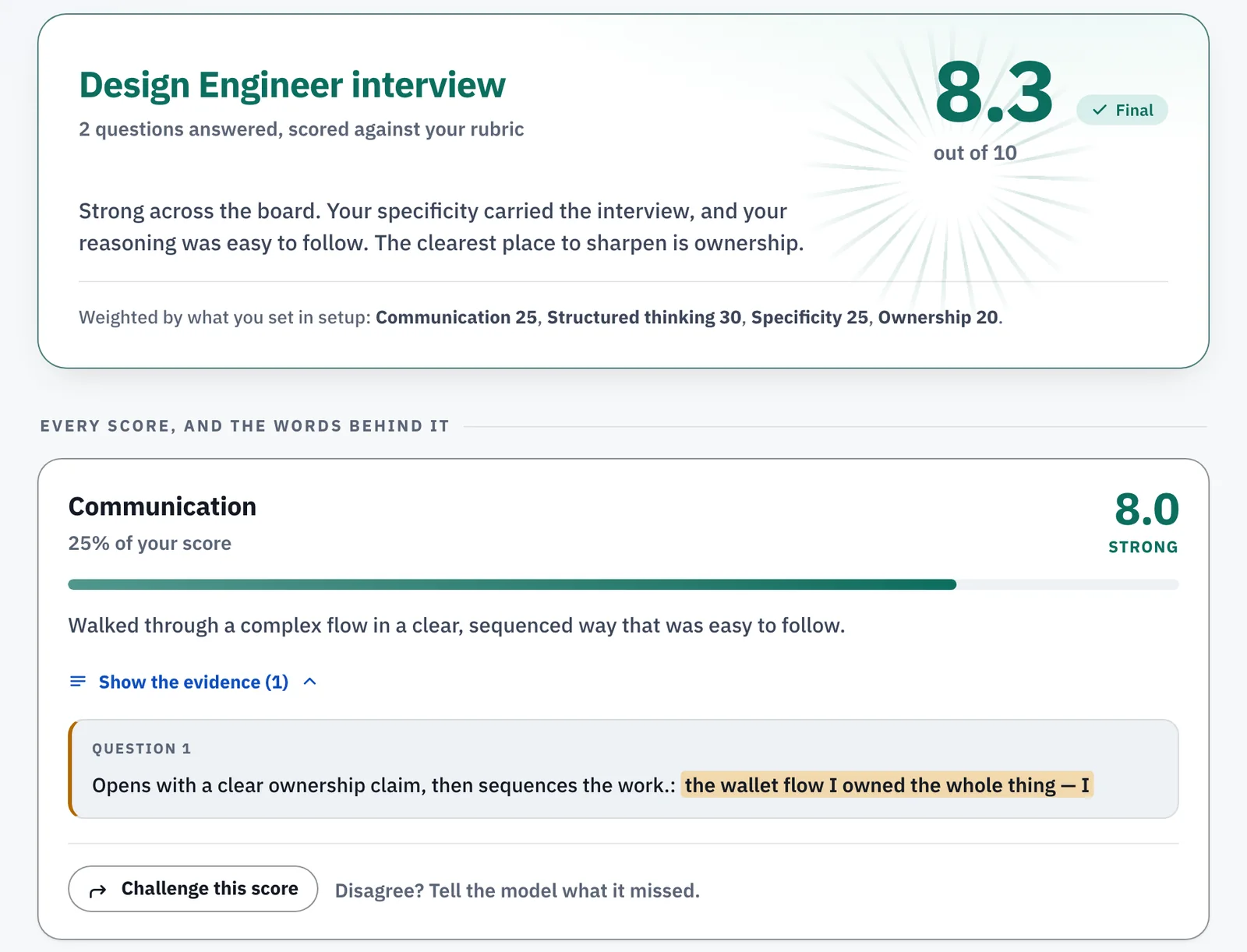Click the 8.0 Communication score

pos(1146,509)
